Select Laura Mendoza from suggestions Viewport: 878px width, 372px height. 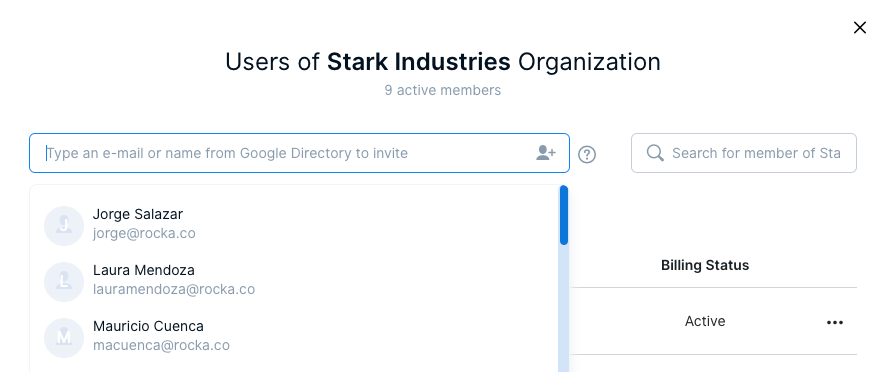[295, 282]
